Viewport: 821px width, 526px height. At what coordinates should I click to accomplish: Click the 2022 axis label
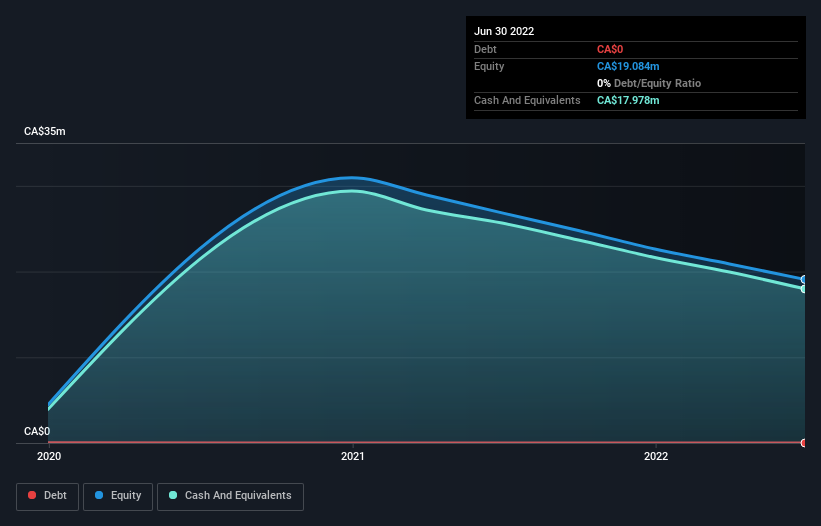click(656, 456)
